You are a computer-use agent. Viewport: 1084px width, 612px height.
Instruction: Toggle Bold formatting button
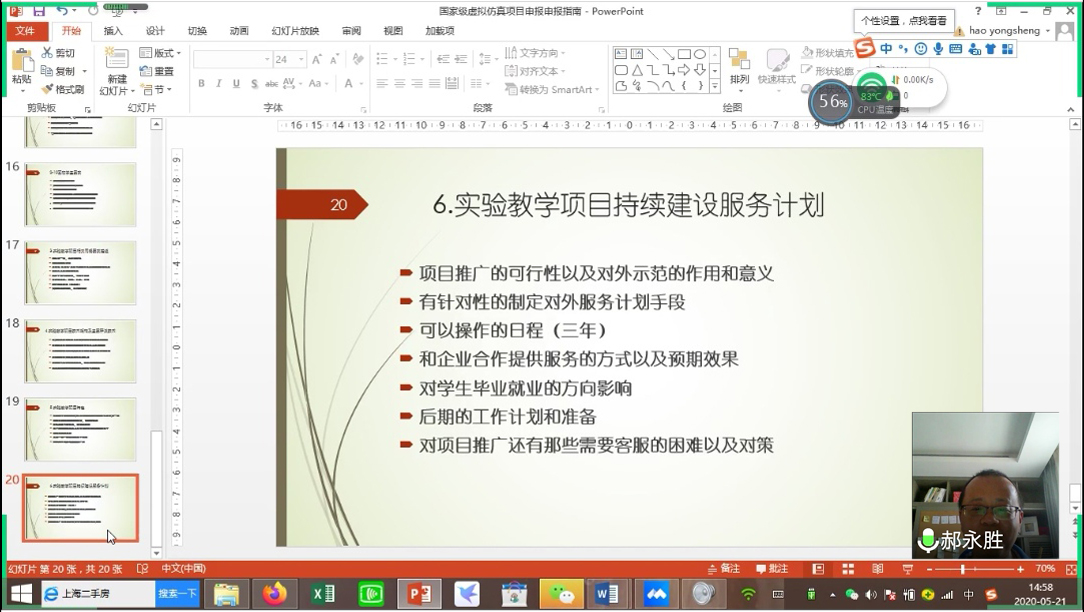point(201,84)
